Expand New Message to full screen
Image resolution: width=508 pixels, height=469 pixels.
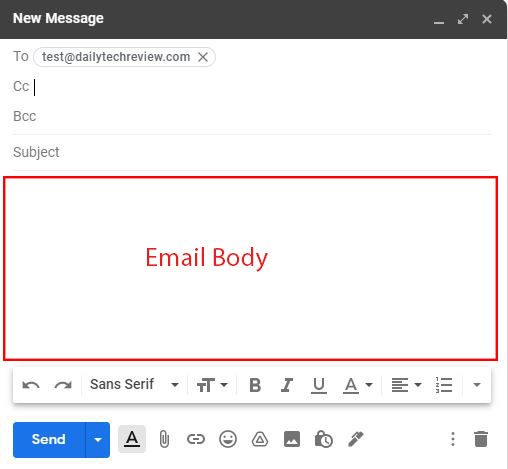(463, 19)
